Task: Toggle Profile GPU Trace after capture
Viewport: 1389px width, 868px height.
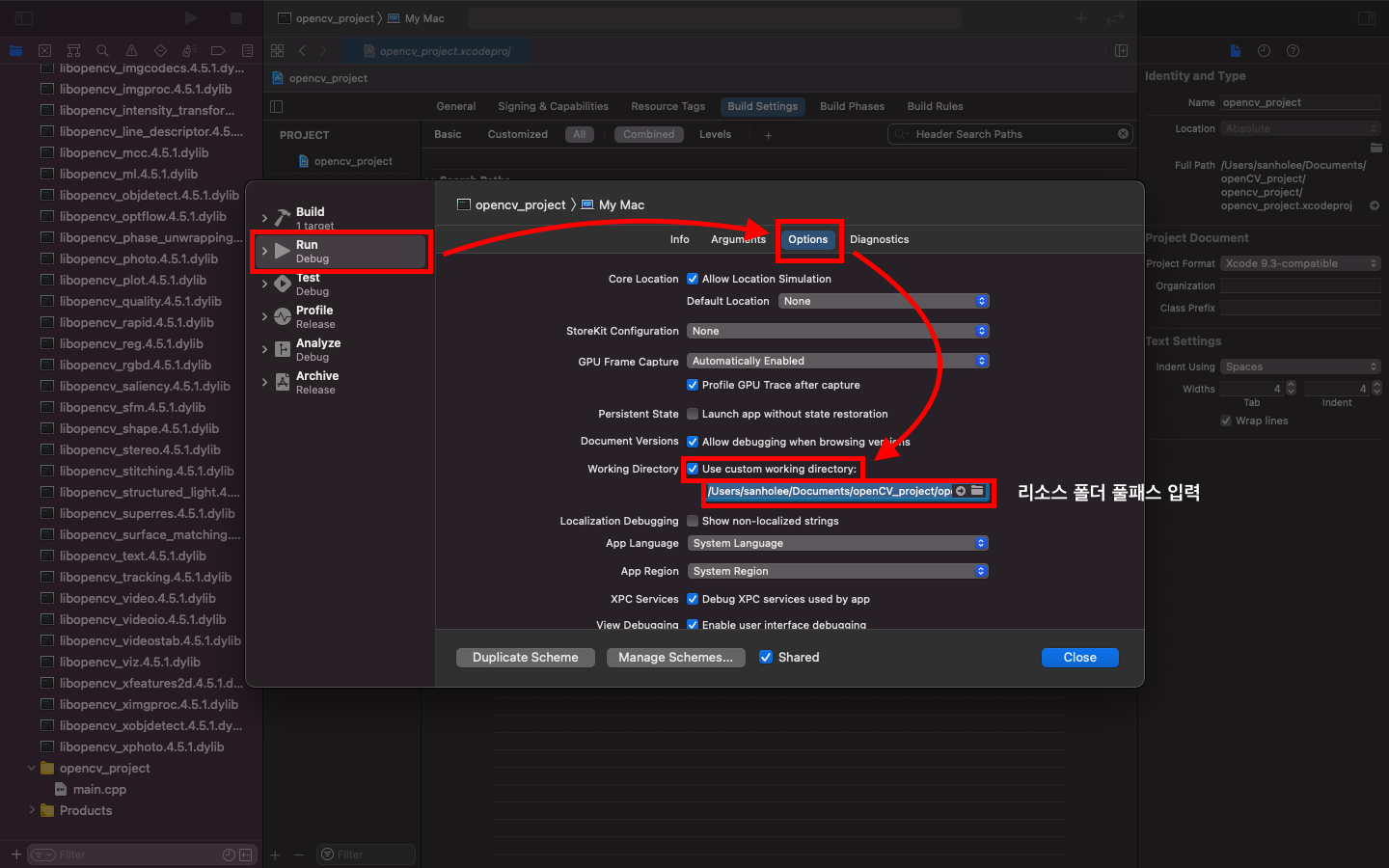Action: tap(693, 385)
